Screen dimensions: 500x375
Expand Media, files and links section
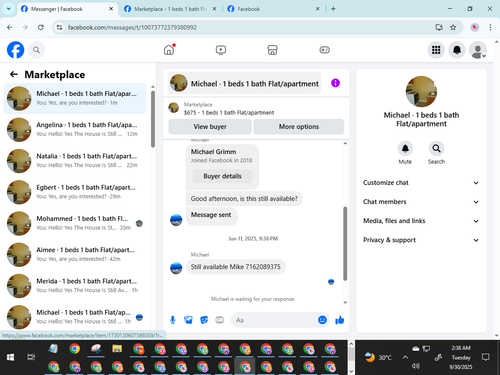[x=421, y=221]
